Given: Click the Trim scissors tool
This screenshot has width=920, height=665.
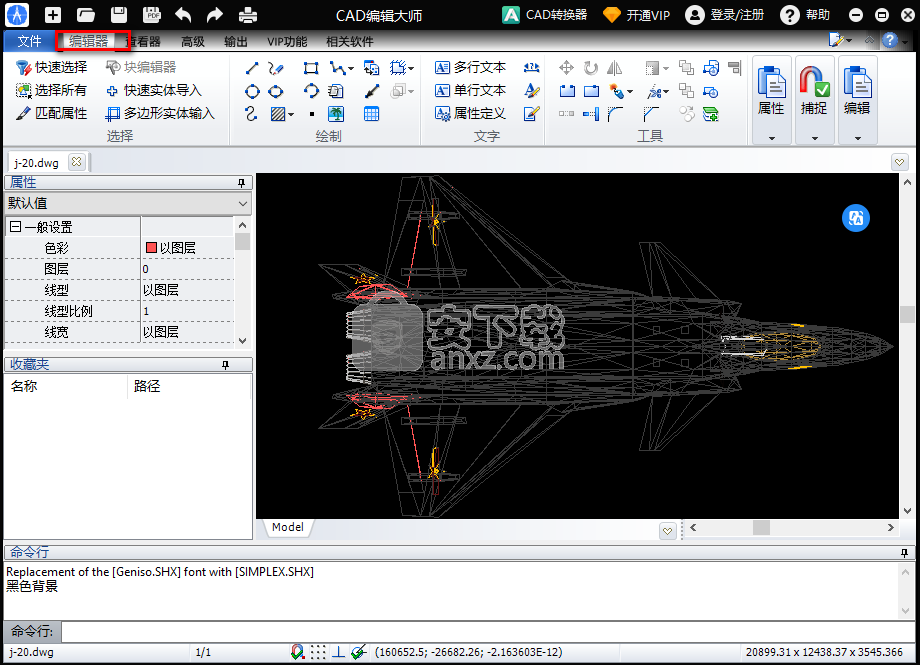Looking at the screenshot, I should 654,92.
